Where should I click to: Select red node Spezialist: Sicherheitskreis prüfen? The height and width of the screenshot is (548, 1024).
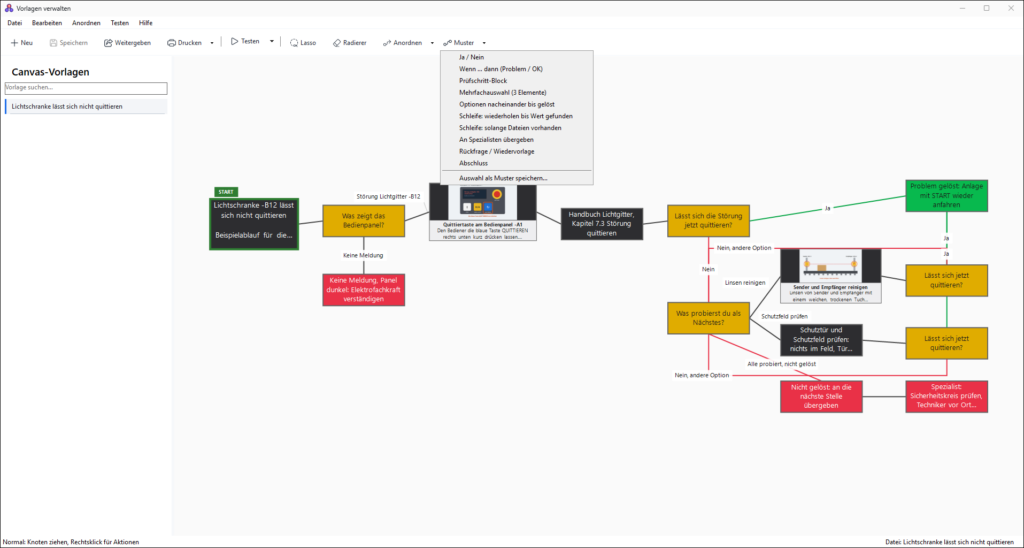946,396
